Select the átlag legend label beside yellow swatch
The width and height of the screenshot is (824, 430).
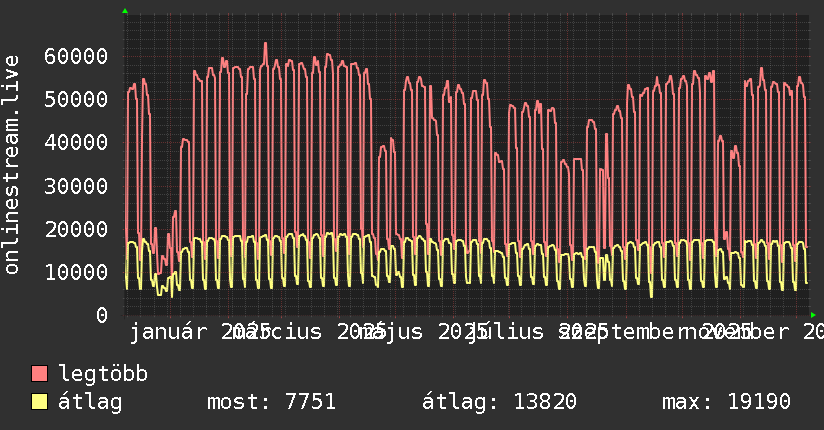tap(90, 403)
